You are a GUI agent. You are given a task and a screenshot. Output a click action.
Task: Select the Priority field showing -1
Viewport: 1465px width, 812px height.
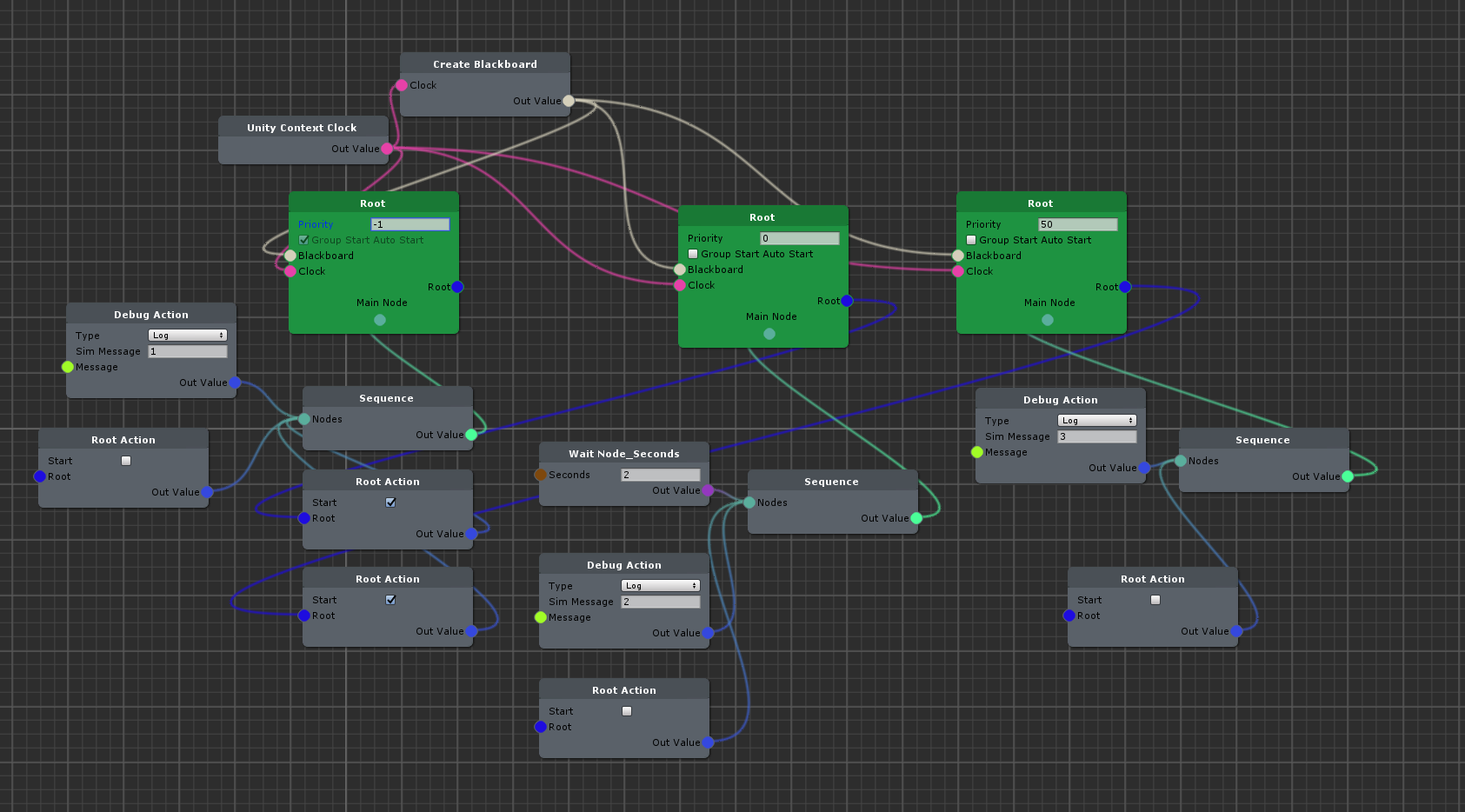pyautogui.click(x=410, y=224)
